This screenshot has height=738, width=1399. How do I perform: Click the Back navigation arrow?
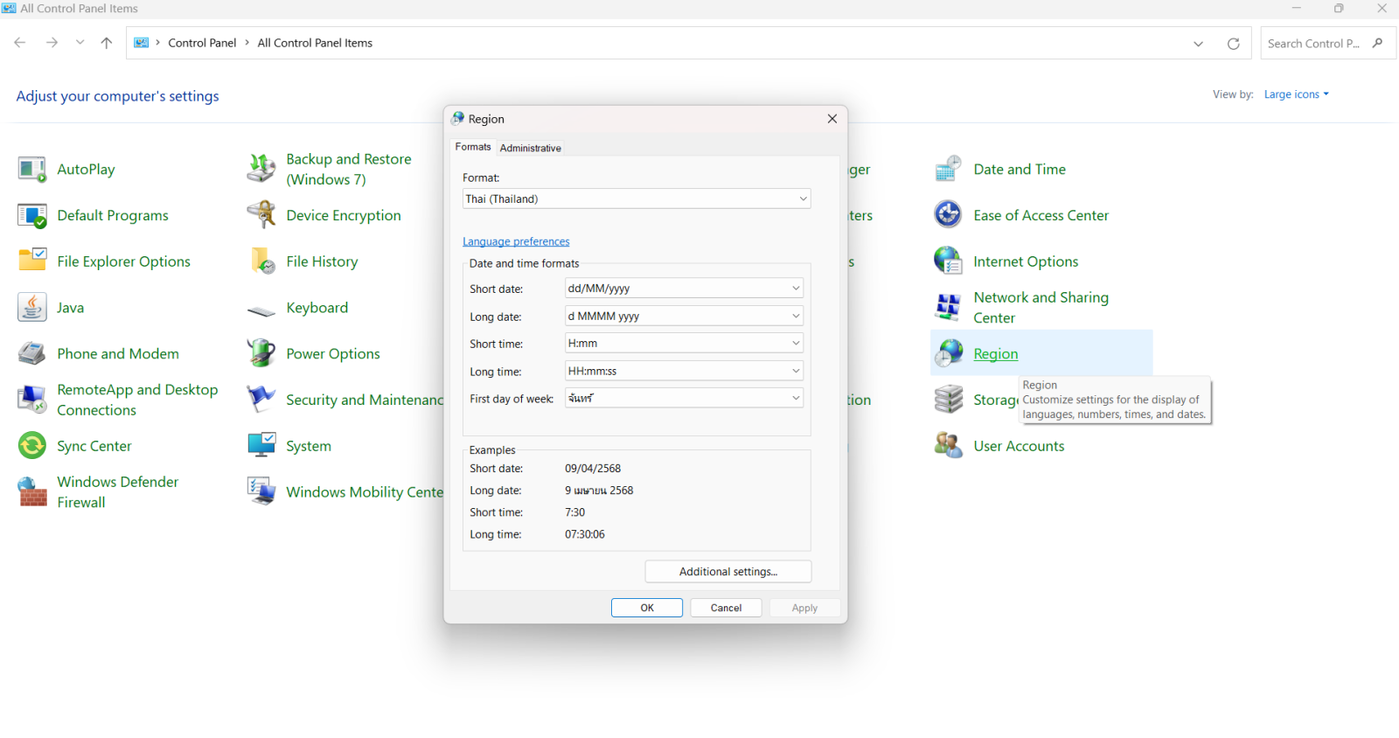tap(20, 43)
